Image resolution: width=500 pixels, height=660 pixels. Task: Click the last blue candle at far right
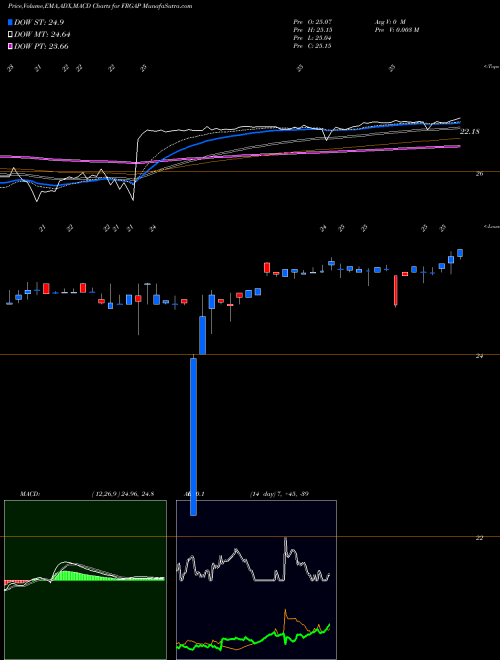(460, 253)
